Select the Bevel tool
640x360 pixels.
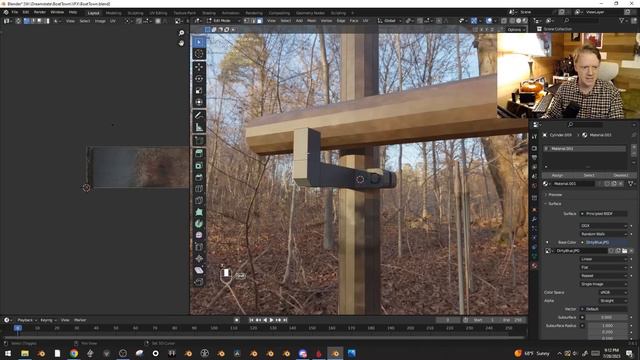199,177
